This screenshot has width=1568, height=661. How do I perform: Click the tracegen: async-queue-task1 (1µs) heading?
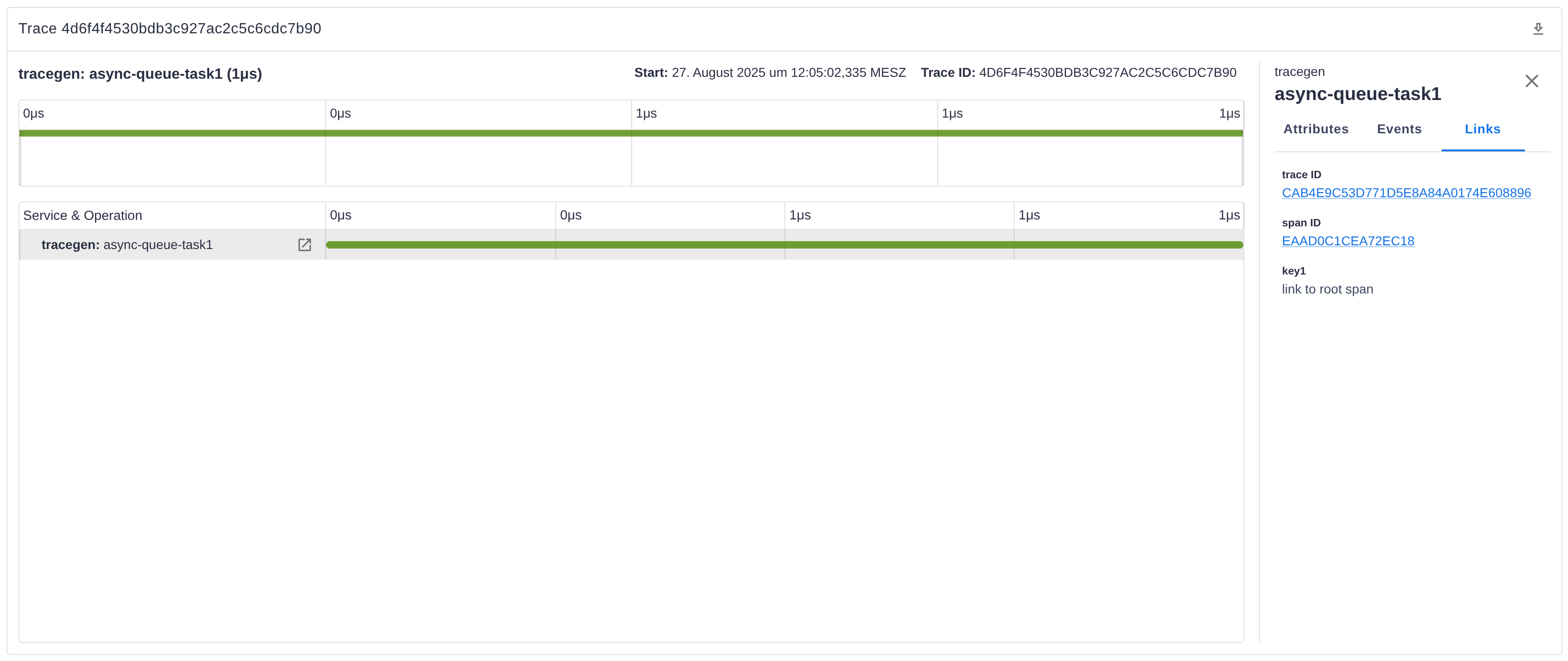point(140,74)
